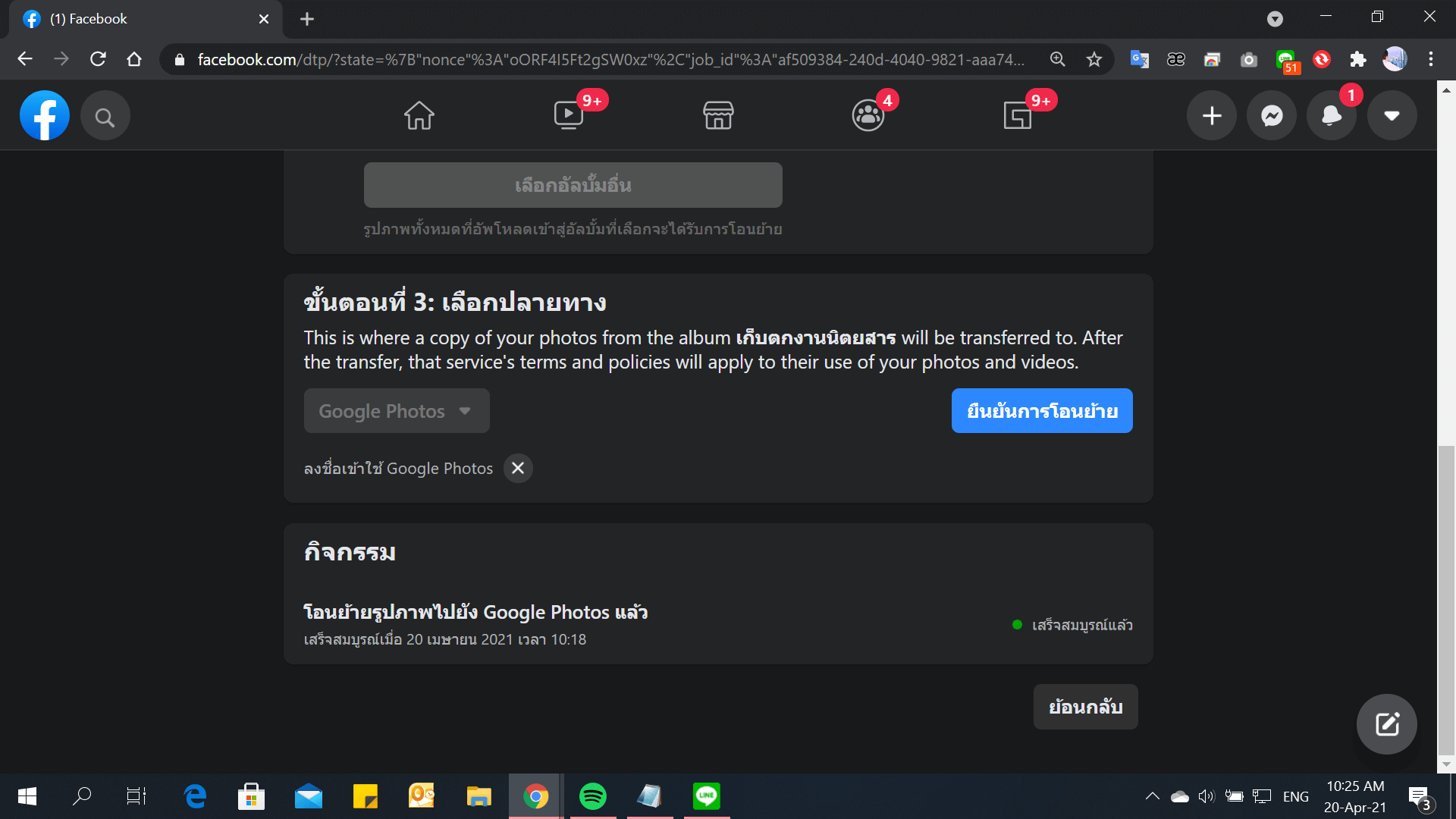Click the เลือกอัลบั้มอื่น button
The height and width of the screenshot is (819, 1456).
pyautogui.click(x=573, y=185)
